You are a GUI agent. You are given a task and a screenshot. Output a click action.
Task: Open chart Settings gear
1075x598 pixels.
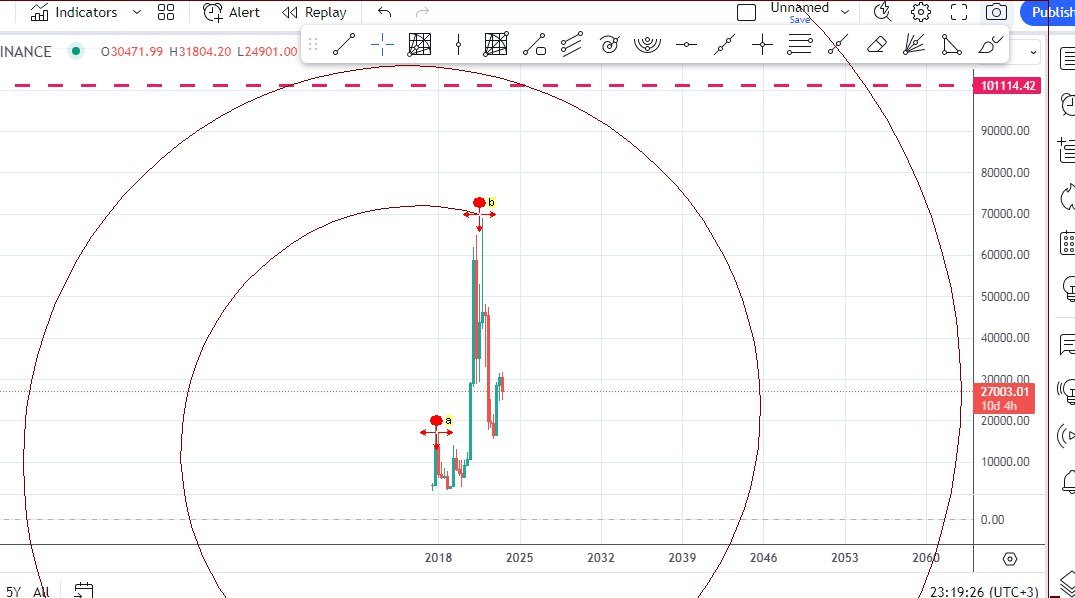click(x=921, y=12)
